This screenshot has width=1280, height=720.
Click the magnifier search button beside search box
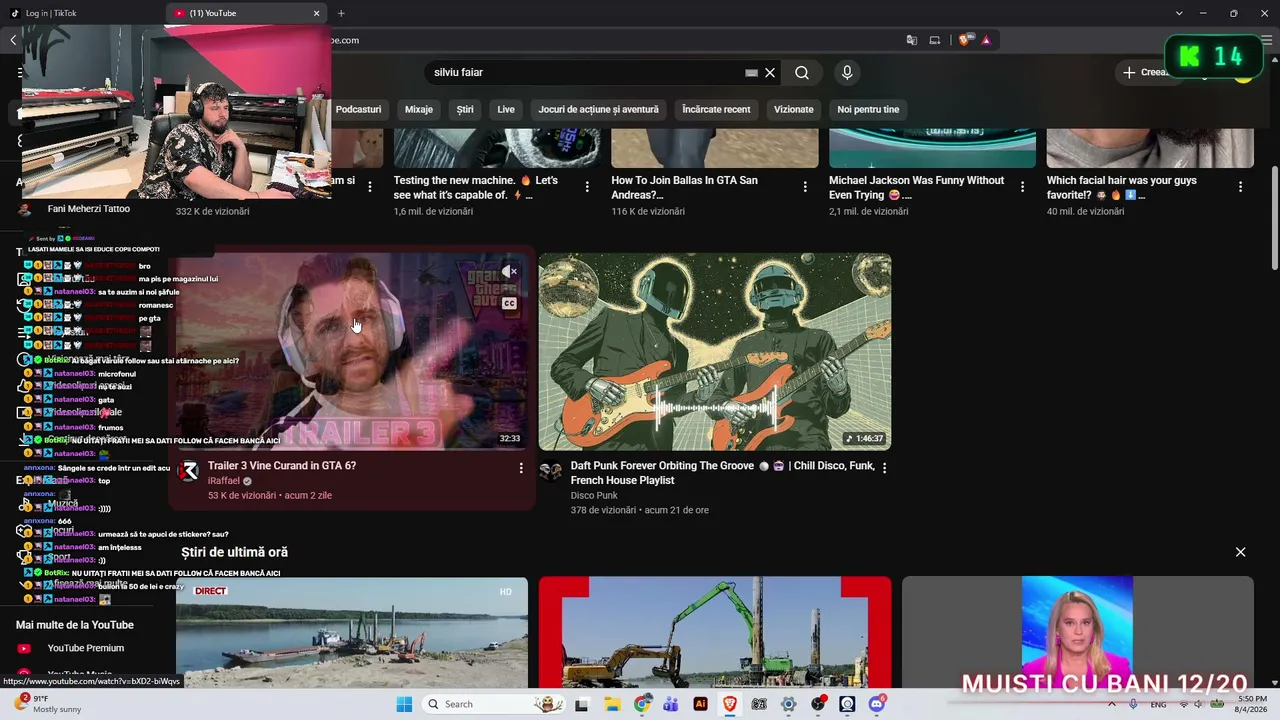[802, 73]
